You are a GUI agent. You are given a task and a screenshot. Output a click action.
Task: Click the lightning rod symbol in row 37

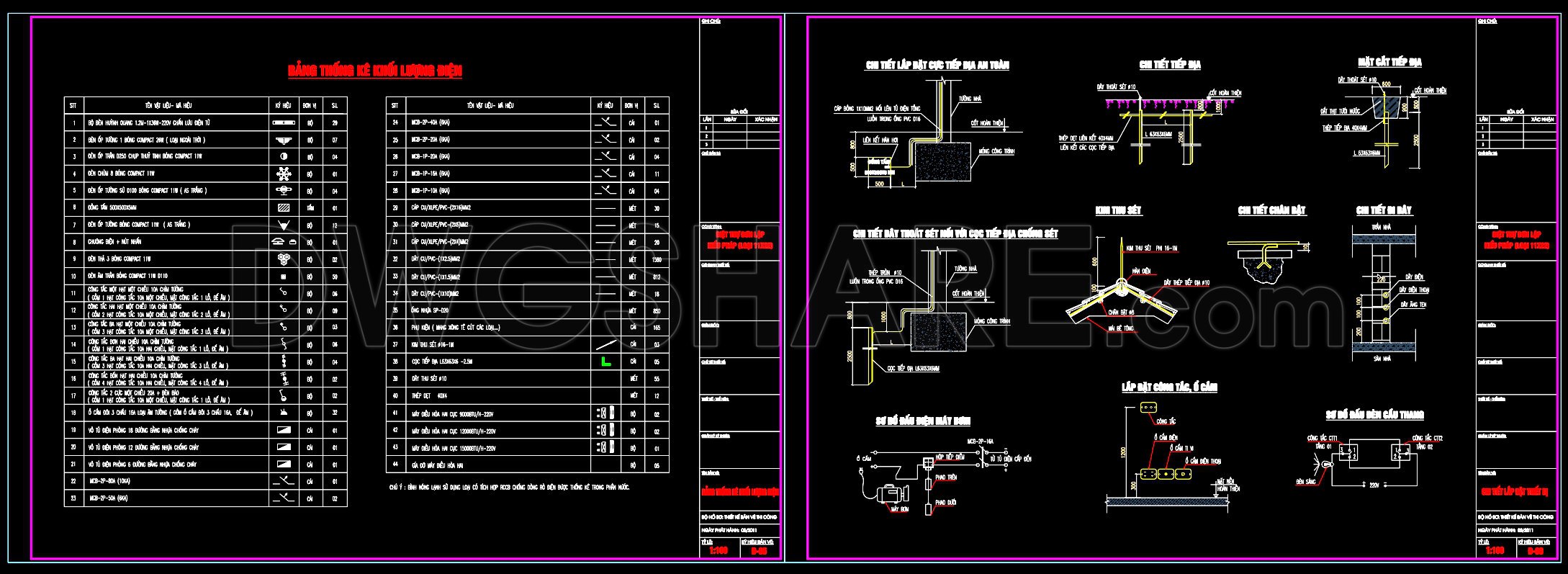[x=606, y=344]
